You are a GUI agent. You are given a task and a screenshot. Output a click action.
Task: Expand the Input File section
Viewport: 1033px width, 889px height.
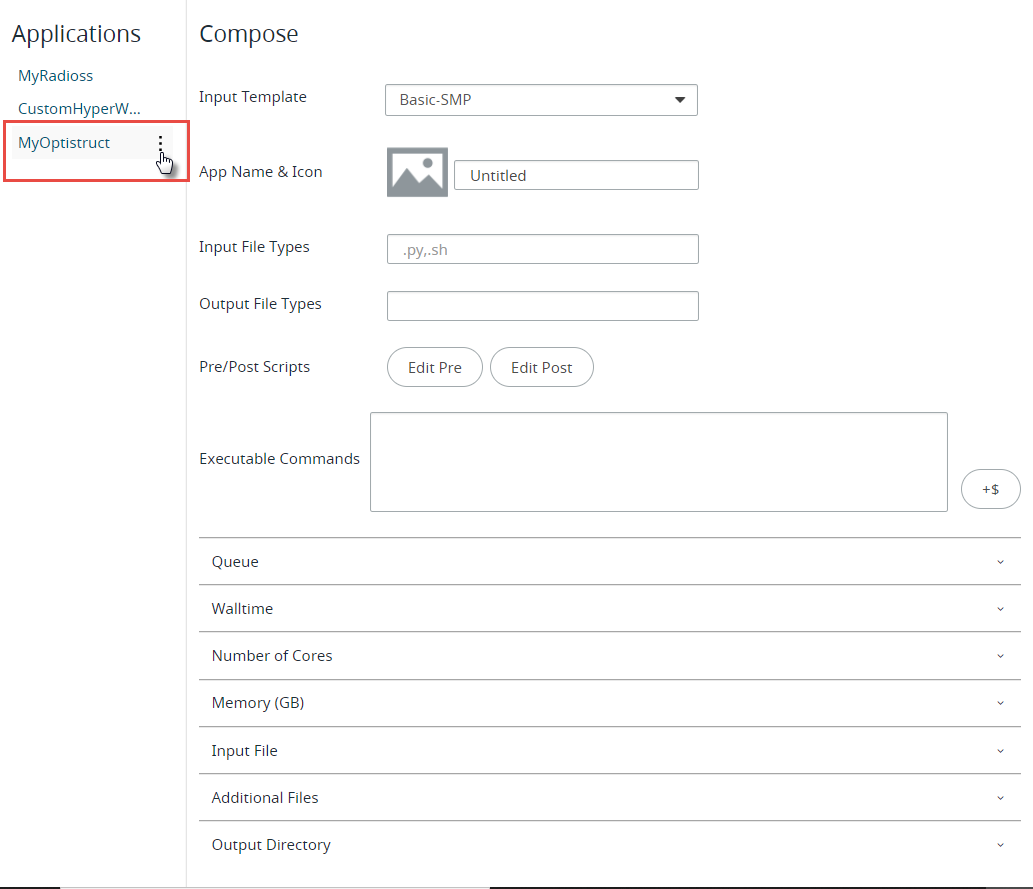609,751
